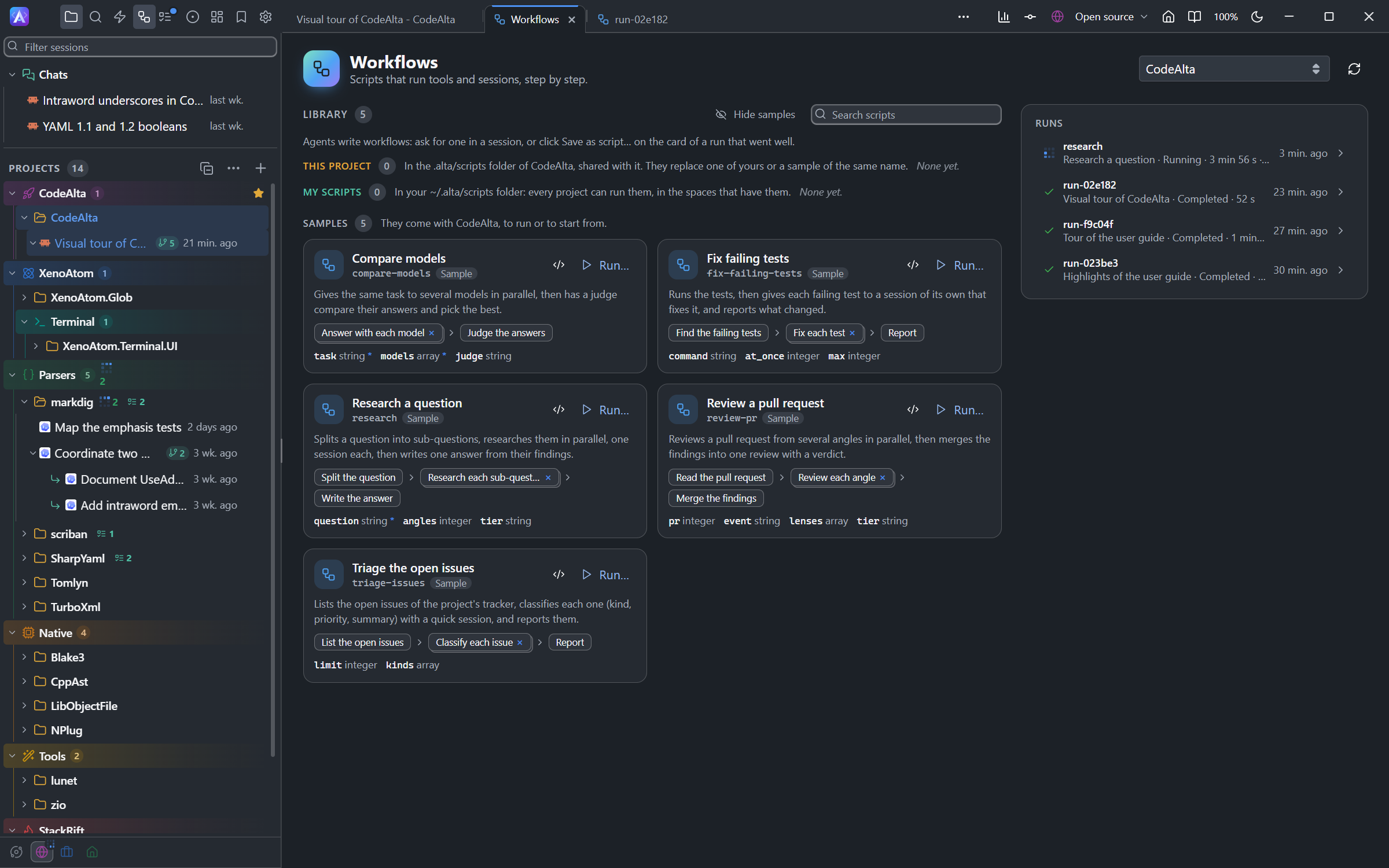The image size is (1389, 868).
Task: Select the workflows toolbar icon
Action: click(x=144, y=17)
